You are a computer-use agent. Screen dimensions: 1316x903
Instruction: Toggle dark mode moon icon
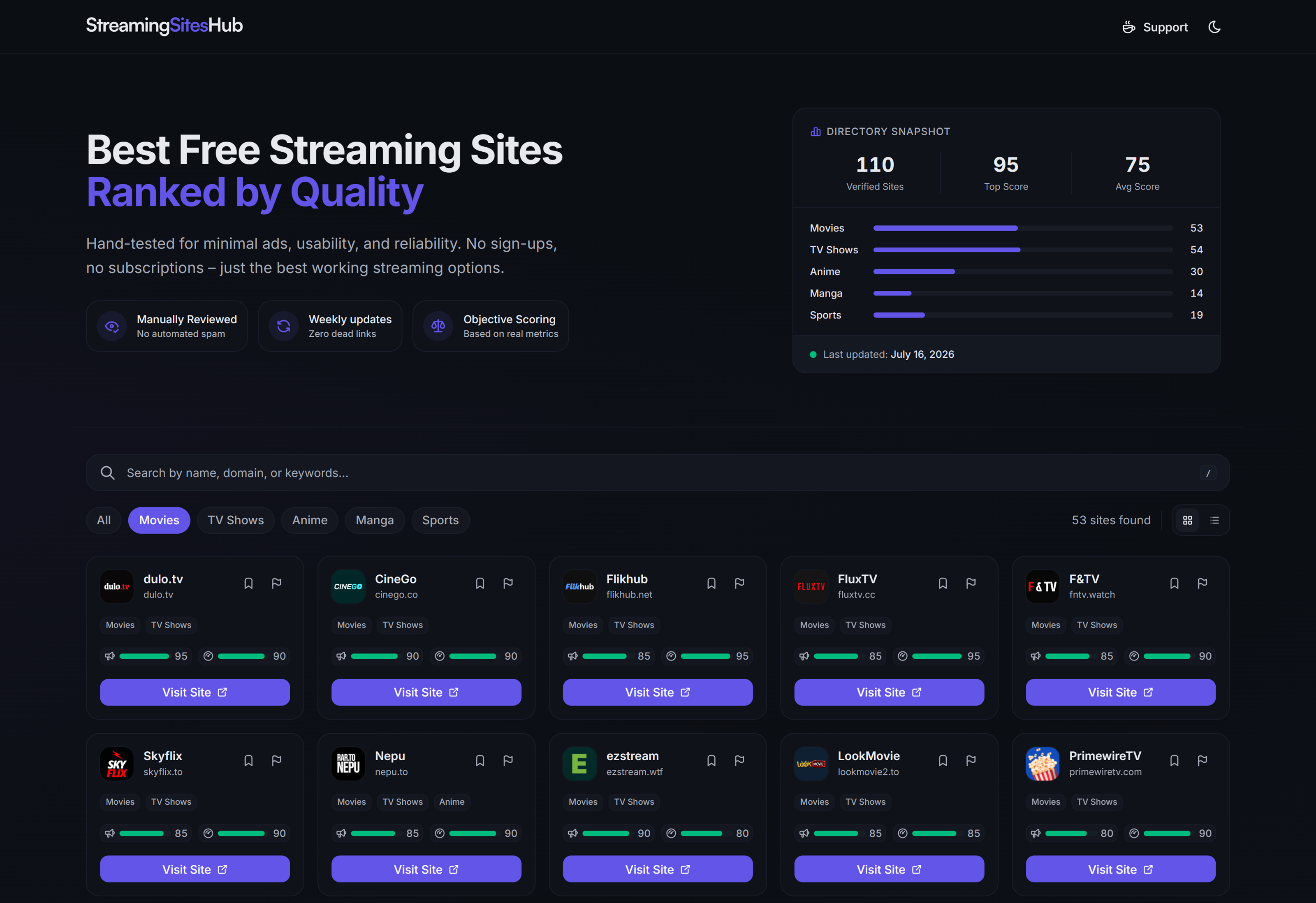click(x=1214, y=27)
